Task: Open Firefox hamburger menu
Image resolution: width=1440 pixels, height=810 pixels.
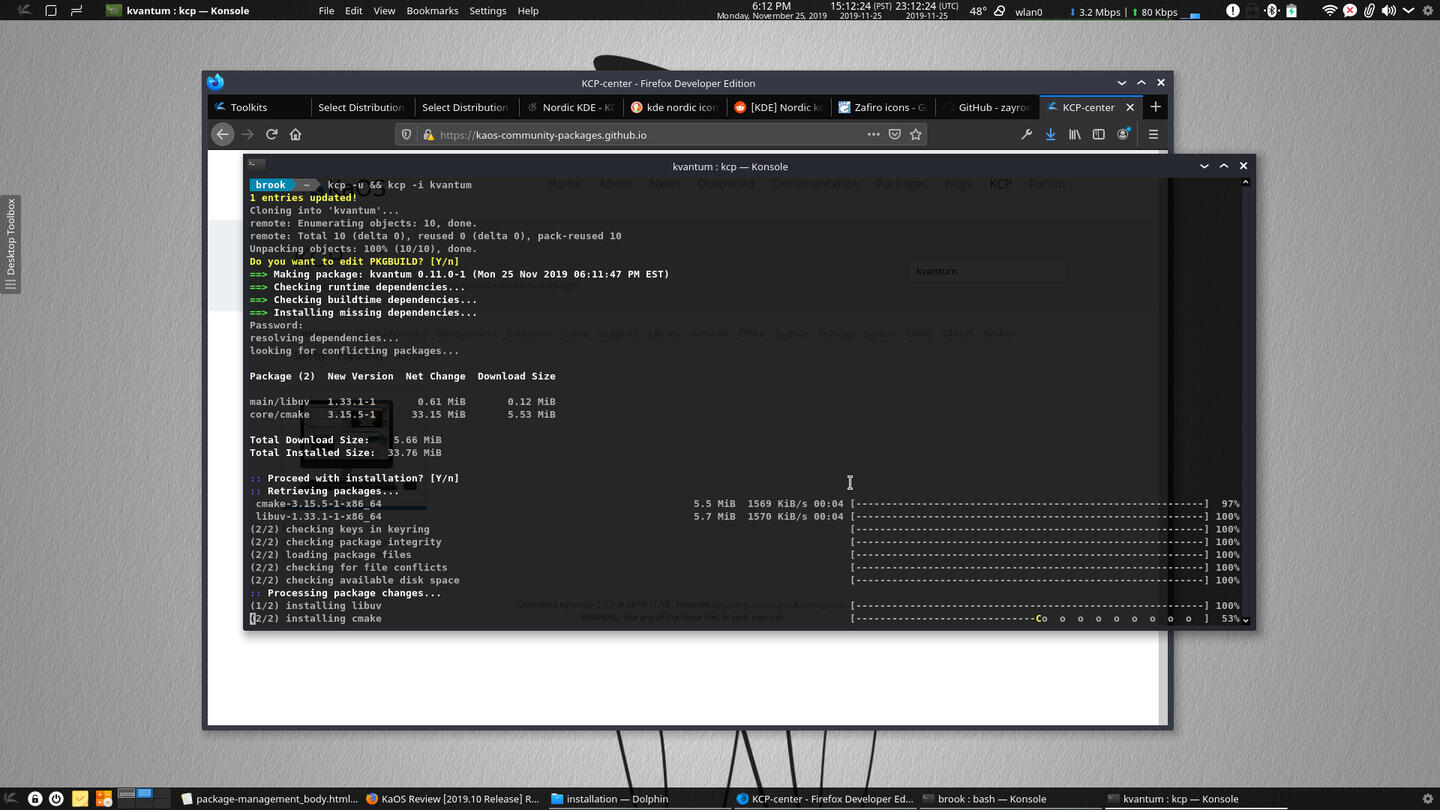Action: tap(1153, 134)
